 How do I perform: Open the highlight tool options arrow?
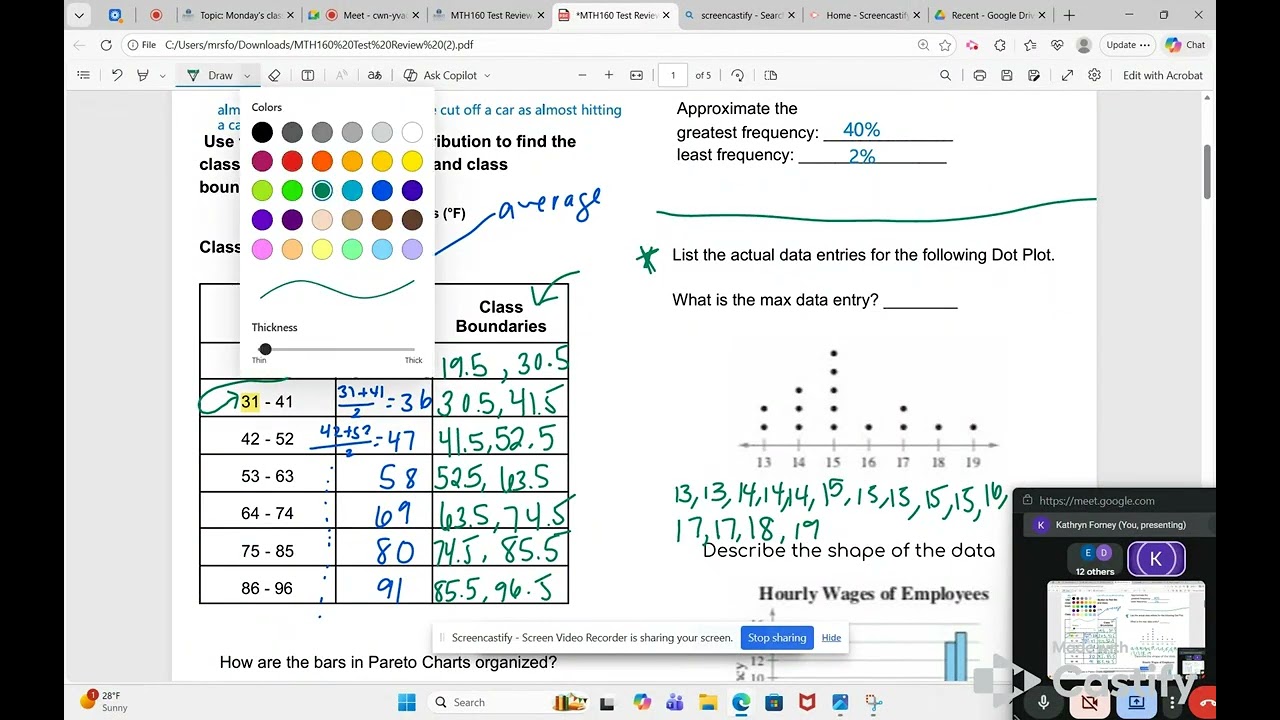point(163,76)
